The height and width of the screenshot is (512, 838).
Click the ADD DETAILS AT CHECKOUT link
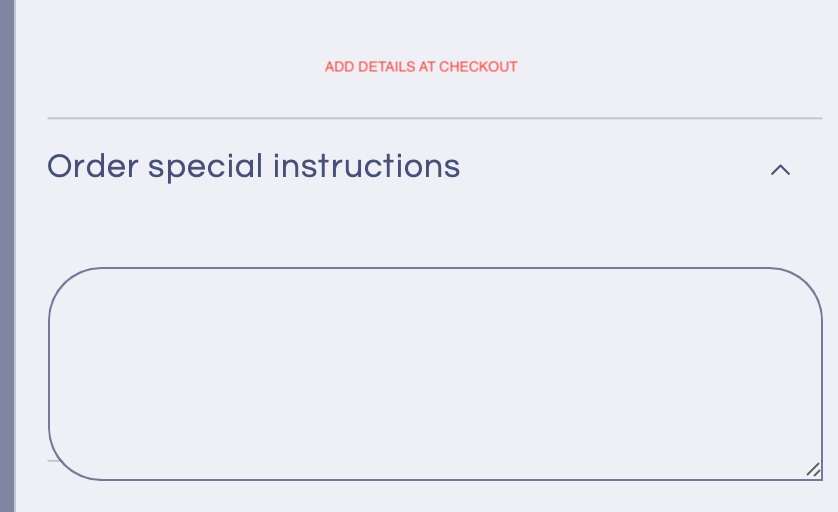click(x=421, y=67)
